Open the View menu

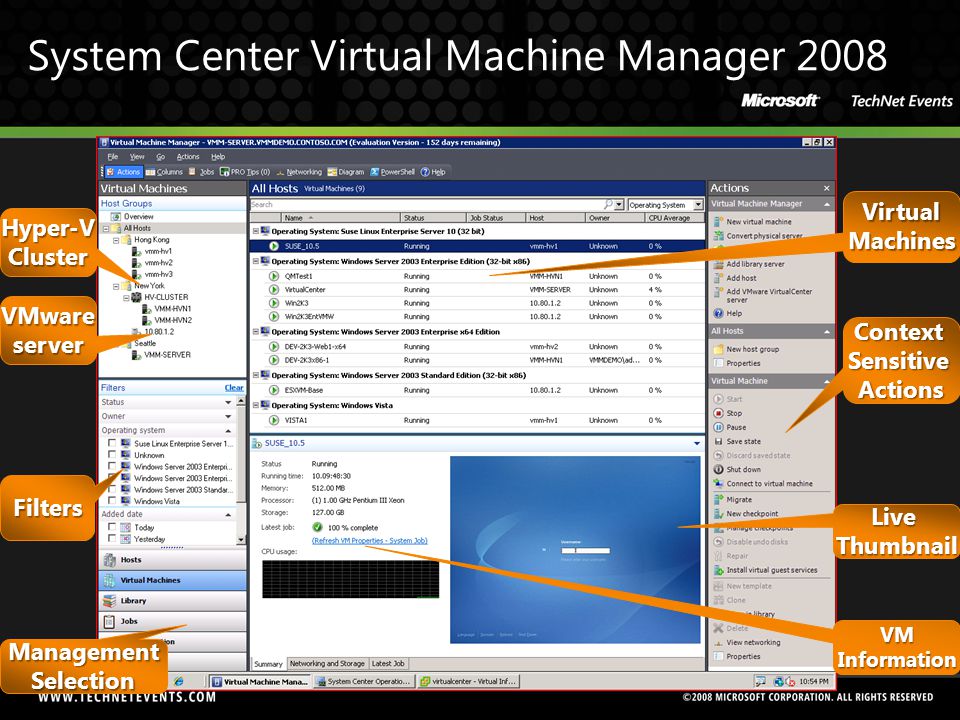point(137,157)
